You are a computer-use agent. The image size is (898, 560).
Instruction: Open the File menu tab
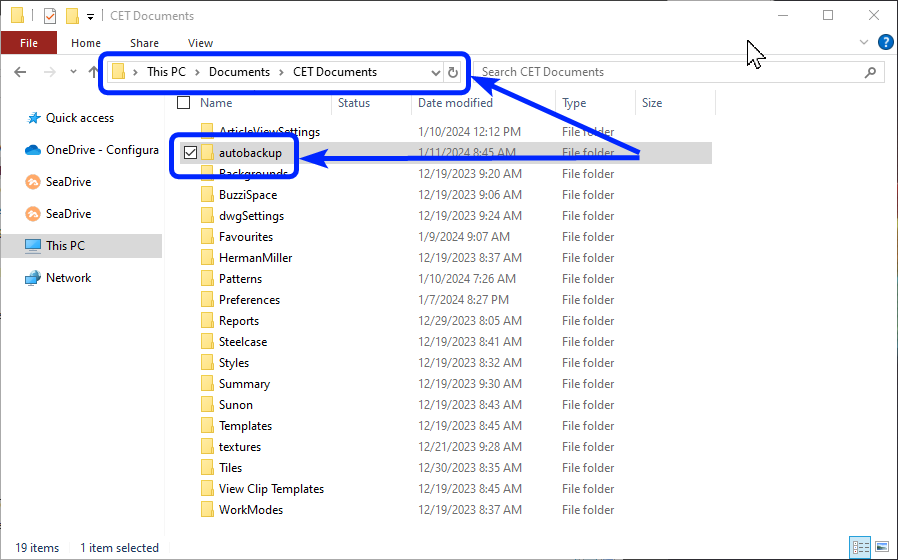pyautogui.click(x=29, y=43)
